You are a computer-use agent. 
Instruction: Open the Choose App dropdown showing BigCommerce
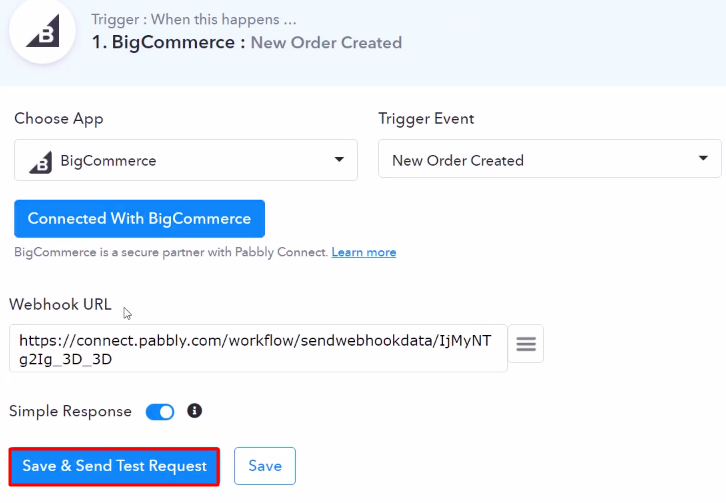[185, 160]
